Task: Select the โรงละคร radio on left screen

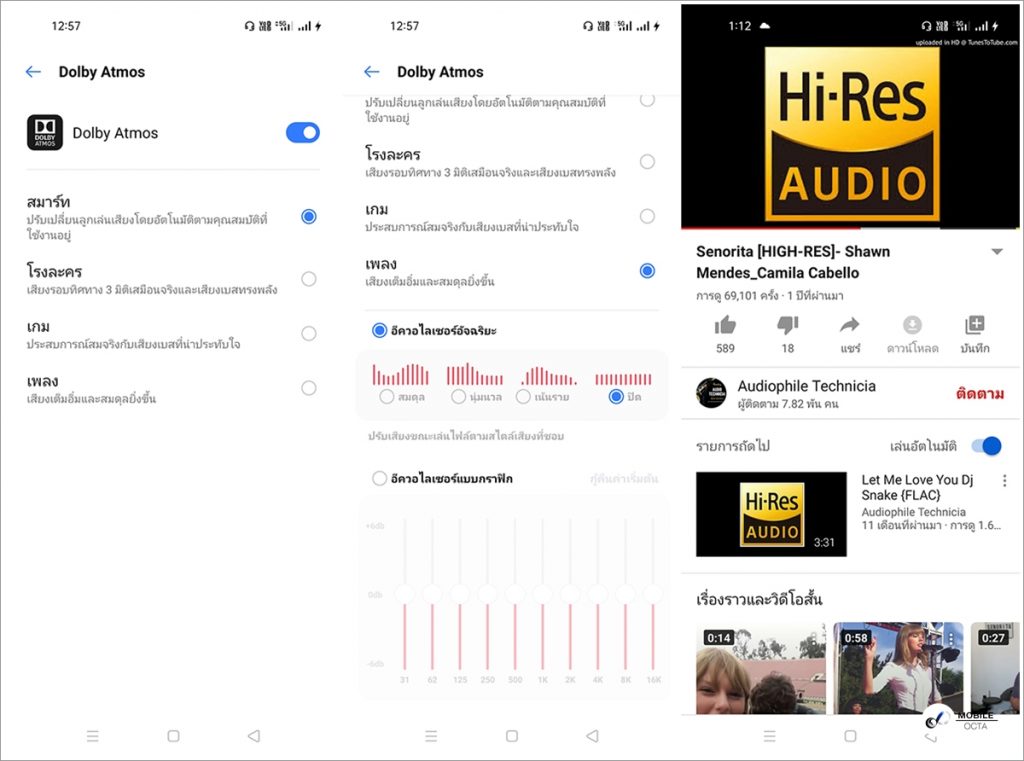Action: (309, 279)
